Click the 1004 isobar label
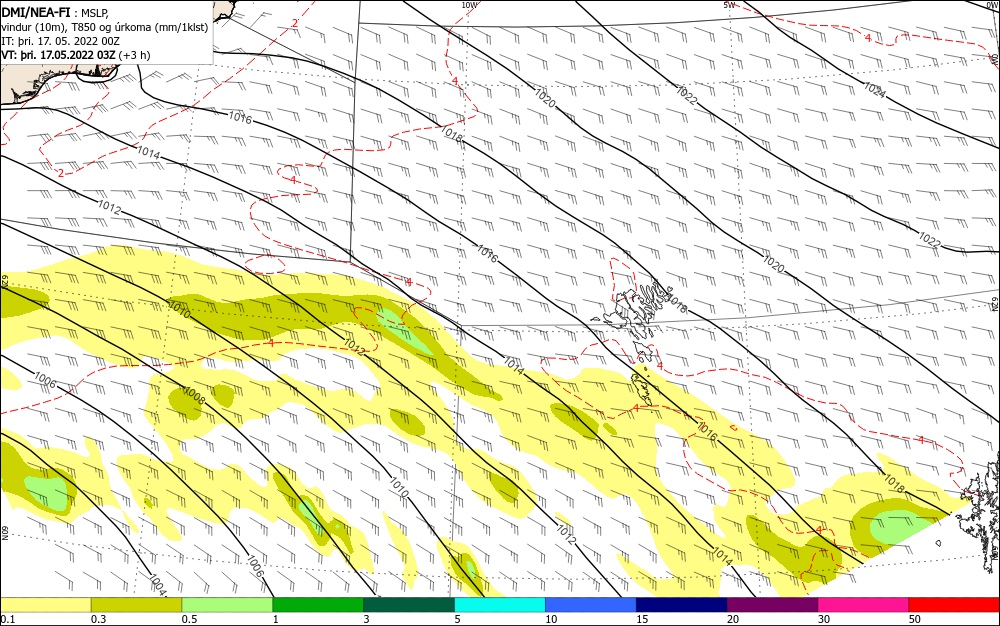 click(x=157, y=585)
